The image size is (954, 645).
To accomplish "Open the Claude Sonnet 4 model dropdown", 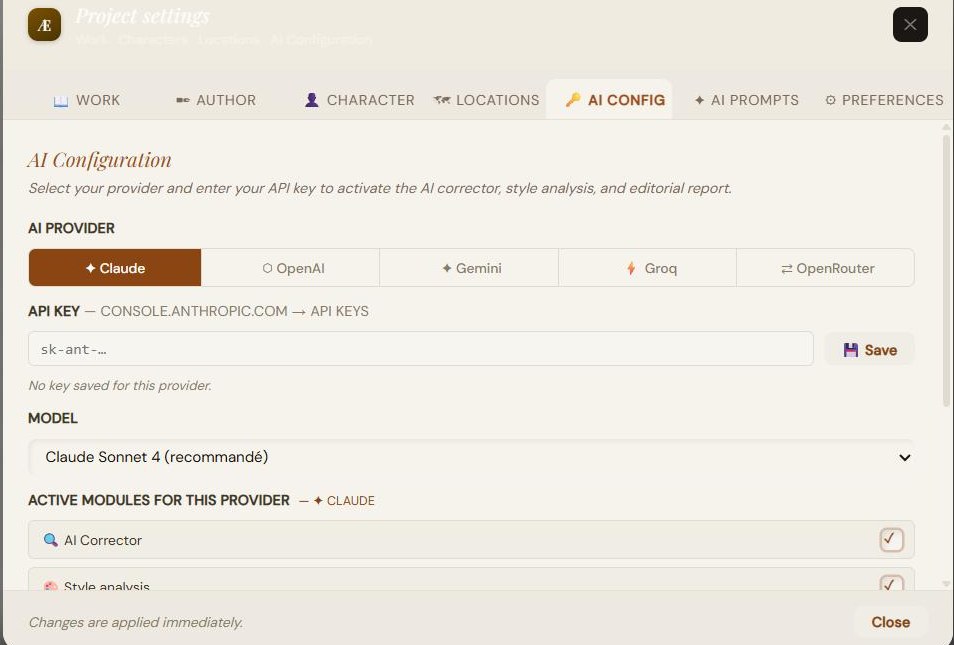I will pyautogui.click(x=471, y=457).
